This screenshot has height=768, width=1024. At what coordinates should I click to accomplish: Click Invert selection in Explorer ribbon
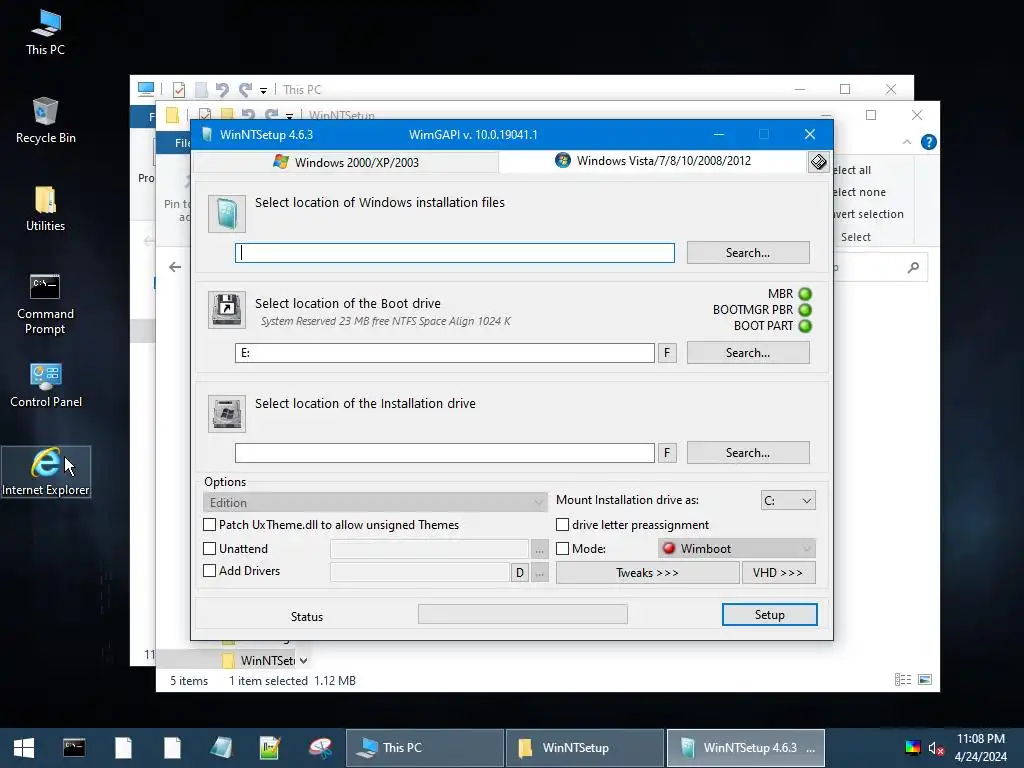(869, 214)
